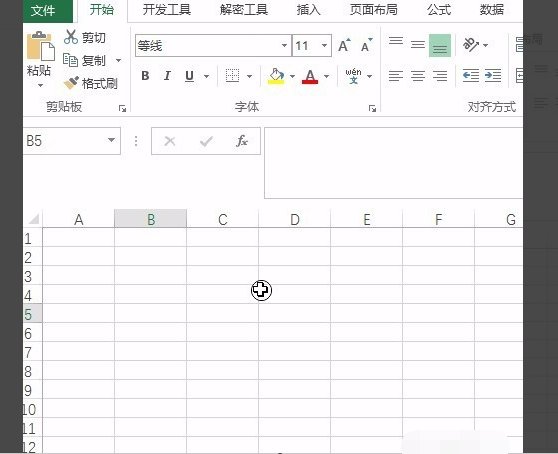Viewport: 558px width, 454px height.
Task: Open the Name Box dropdown arrow
Action: tap(111, 140)
